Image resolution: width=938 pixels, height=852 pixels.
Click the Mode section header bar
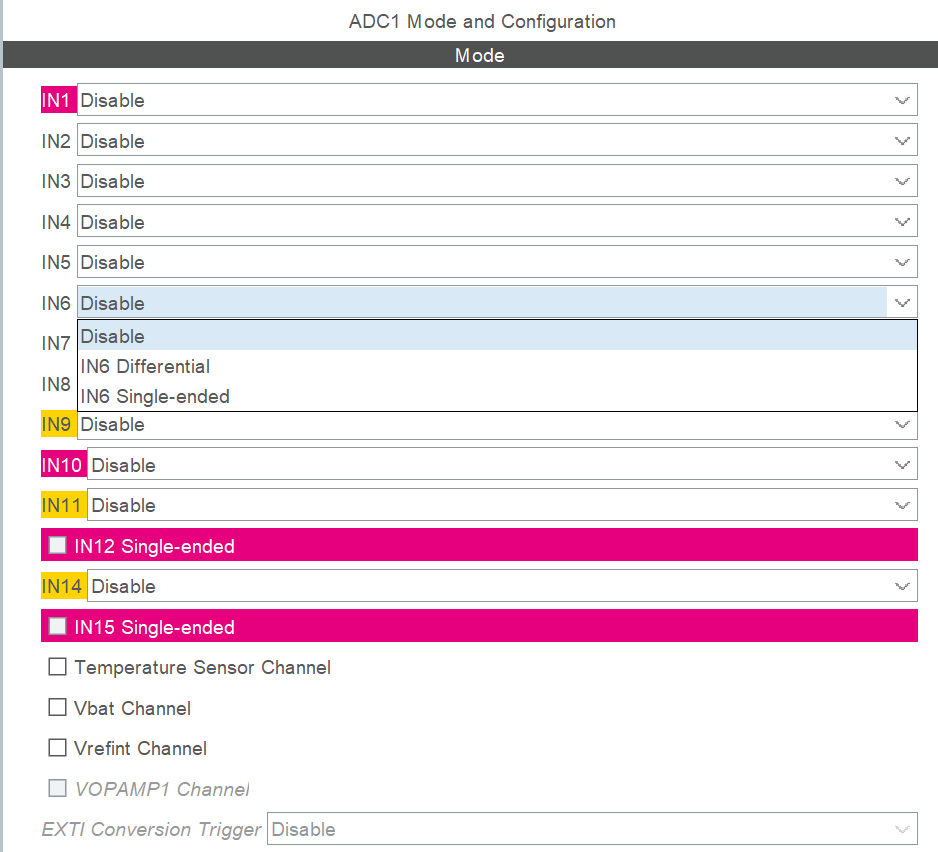point(470,55)
